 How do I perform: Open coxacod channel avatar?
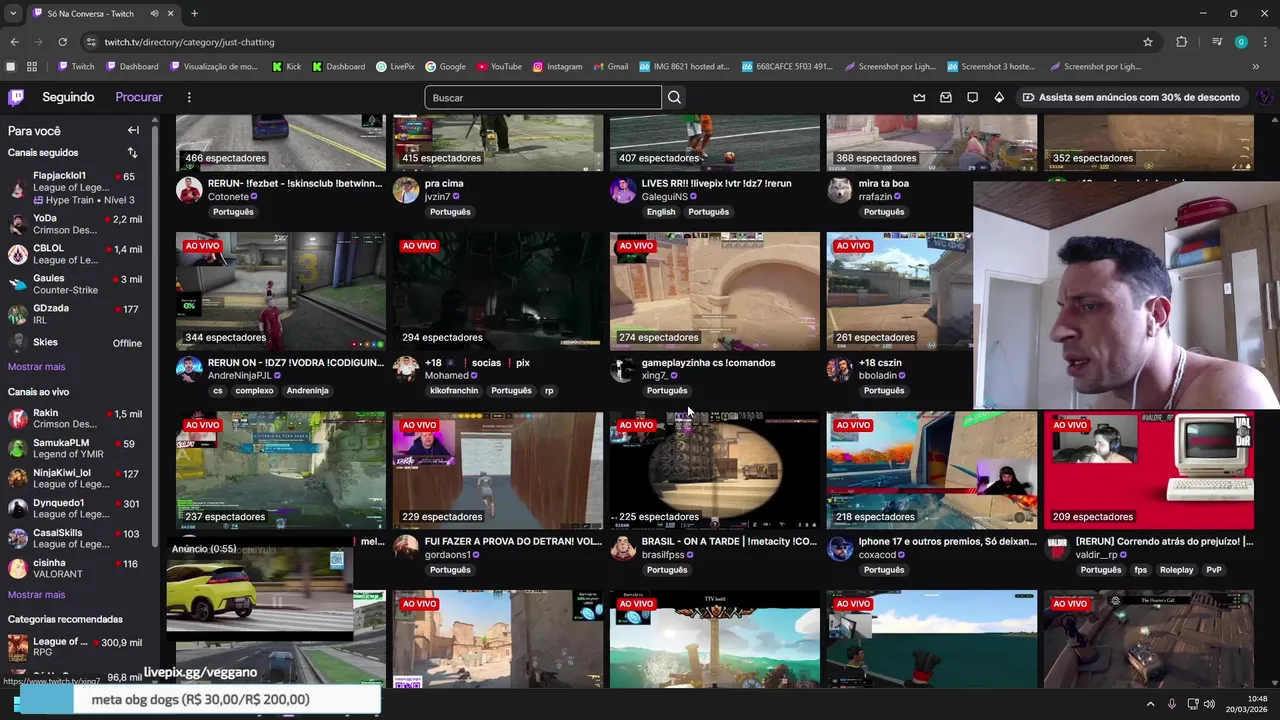(840, 548)
